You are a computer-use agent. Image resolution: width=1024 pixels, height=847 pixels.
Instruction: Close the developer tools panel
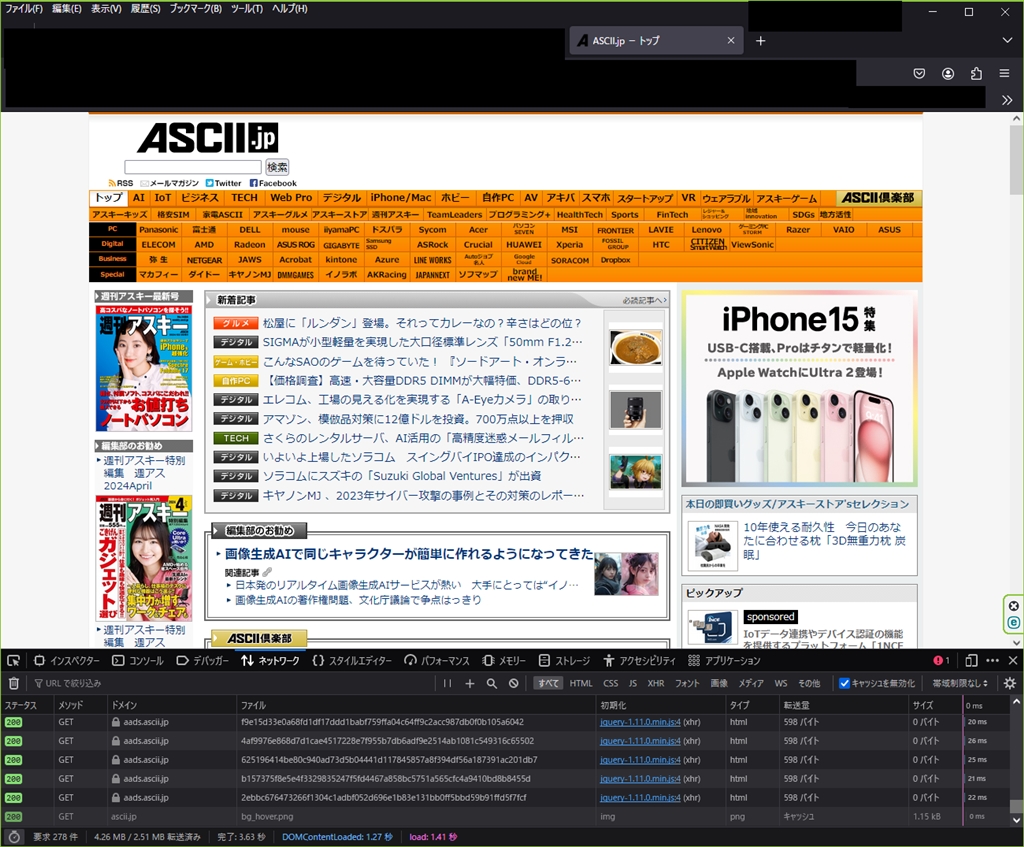pyautogui.click(x=1013, y=661)
